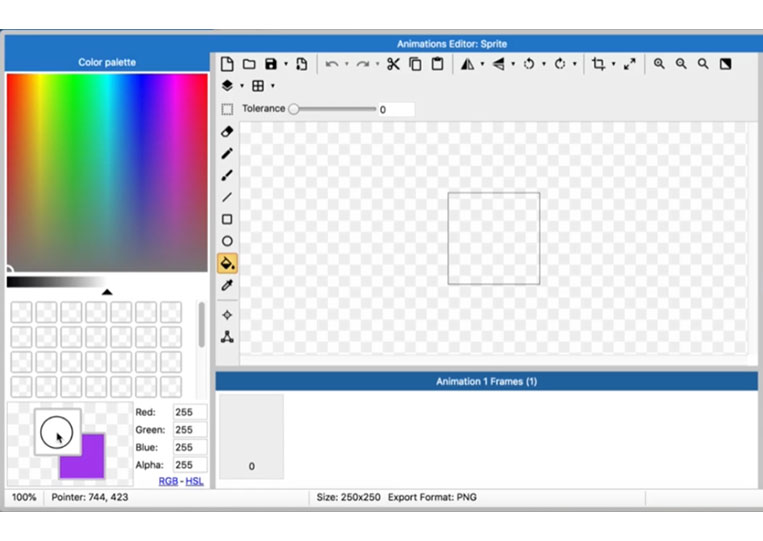Viewport: 763px width, 541px height.
Task: Expand the undo history dropdown arrow
Action: pos(346,64)
